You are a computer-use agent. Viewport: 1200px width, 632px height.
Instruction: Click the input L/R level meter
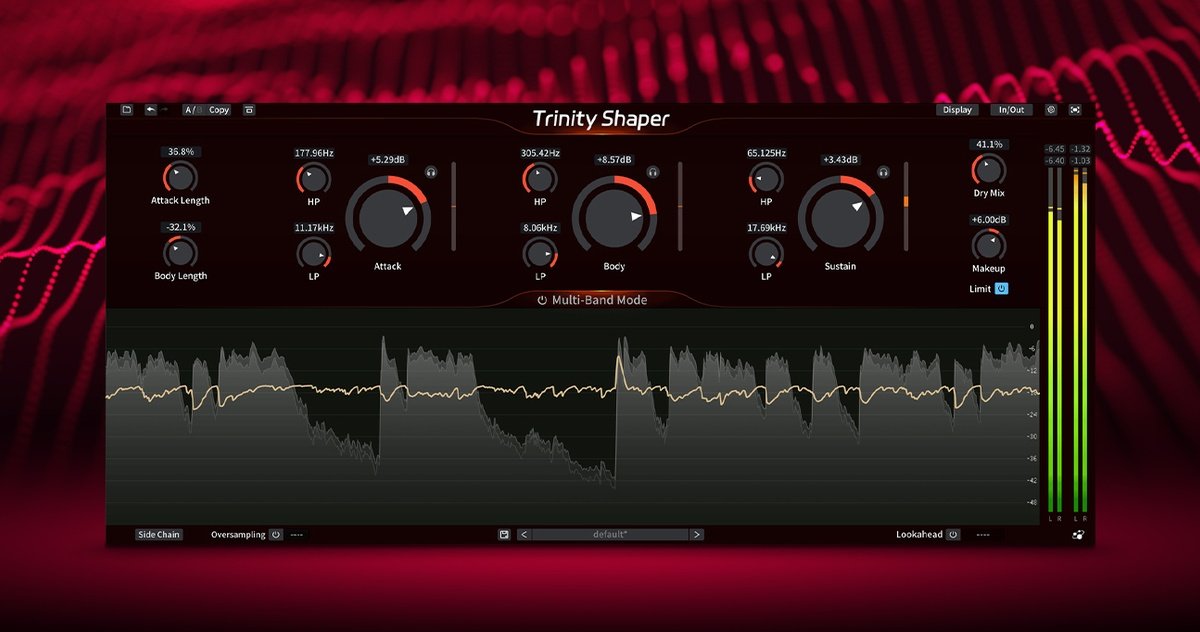pyautogui.click(x=1054, y=340)
